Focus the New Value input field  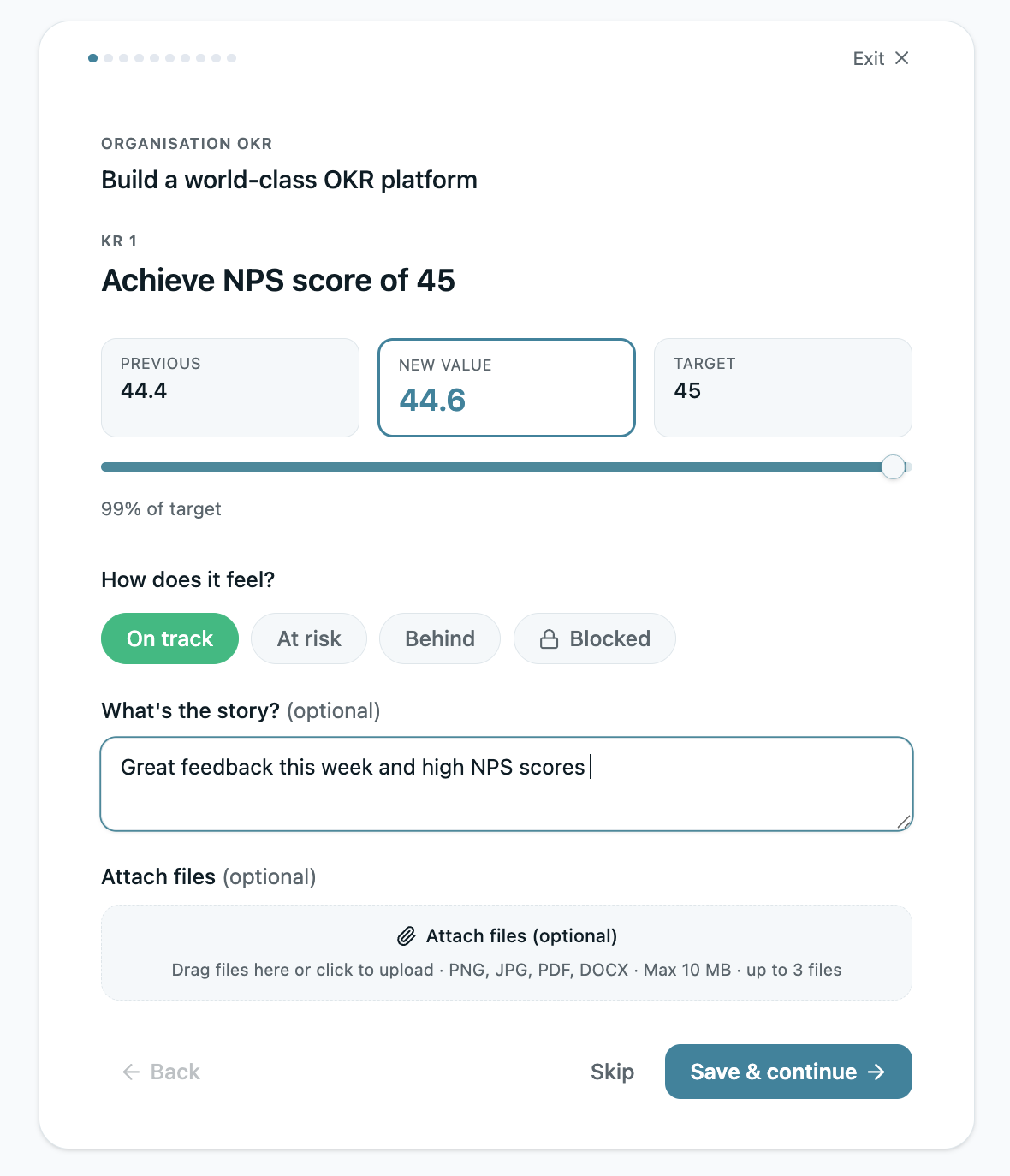507,388
